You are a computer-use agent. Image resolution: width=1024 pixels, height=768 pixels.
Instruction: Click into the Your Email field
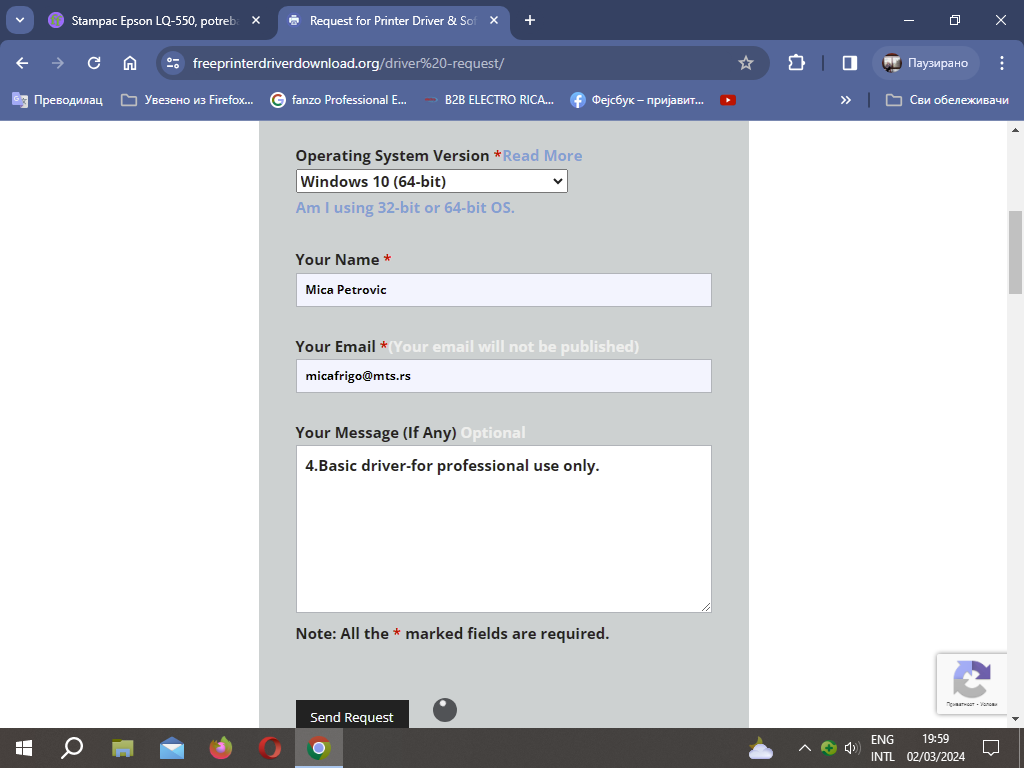click(x=503, y=376)
